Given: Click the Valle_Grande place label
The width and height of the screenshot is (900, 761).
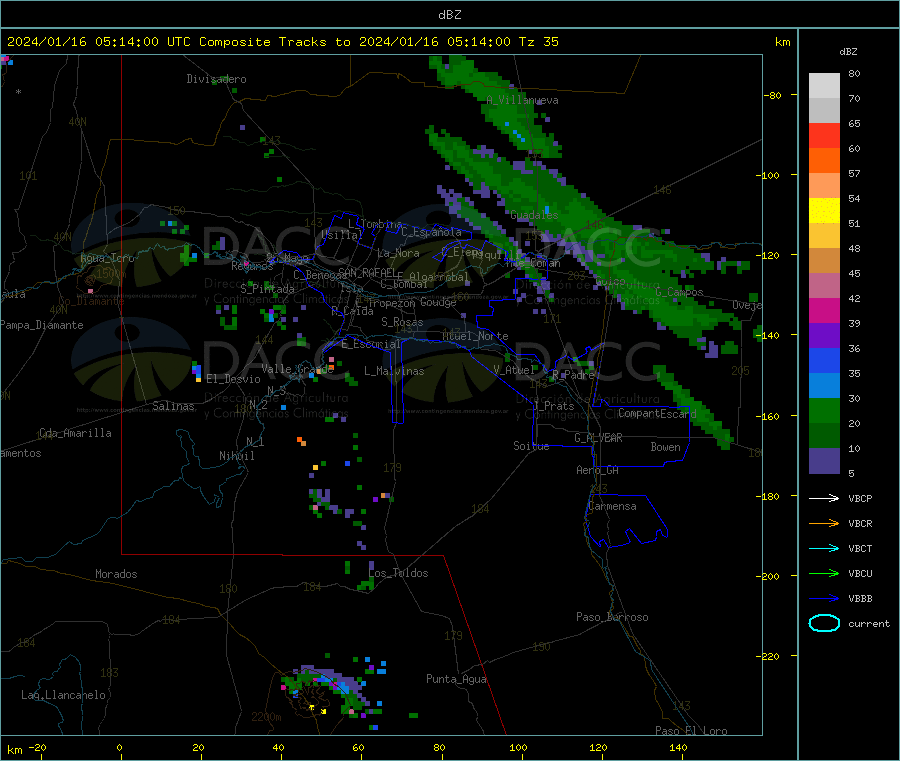Looking at the screenshot, I should tap(297, 369).
